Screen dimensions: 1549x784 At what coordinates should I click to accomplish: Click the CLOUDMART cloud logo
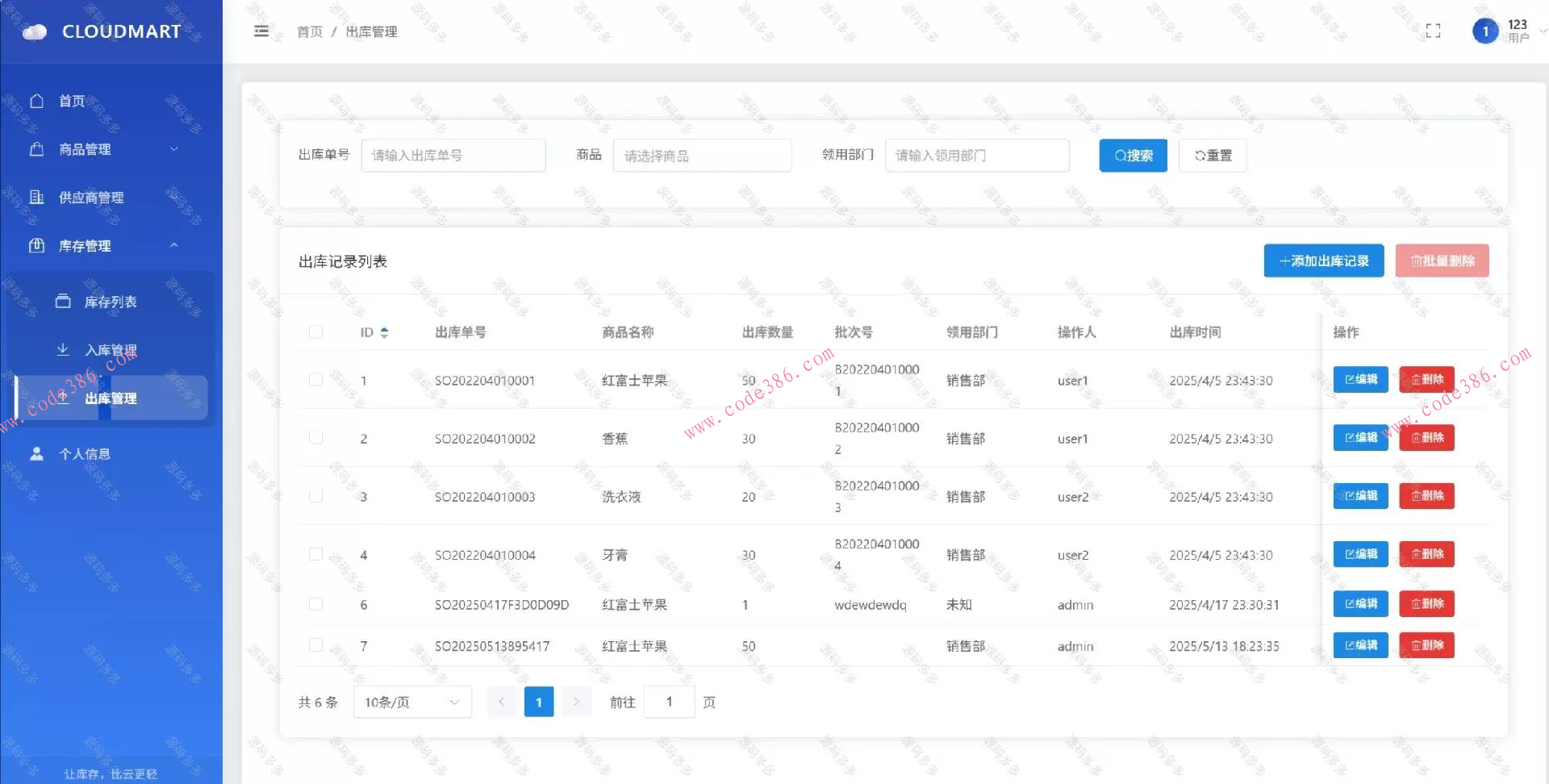[34, 31]
